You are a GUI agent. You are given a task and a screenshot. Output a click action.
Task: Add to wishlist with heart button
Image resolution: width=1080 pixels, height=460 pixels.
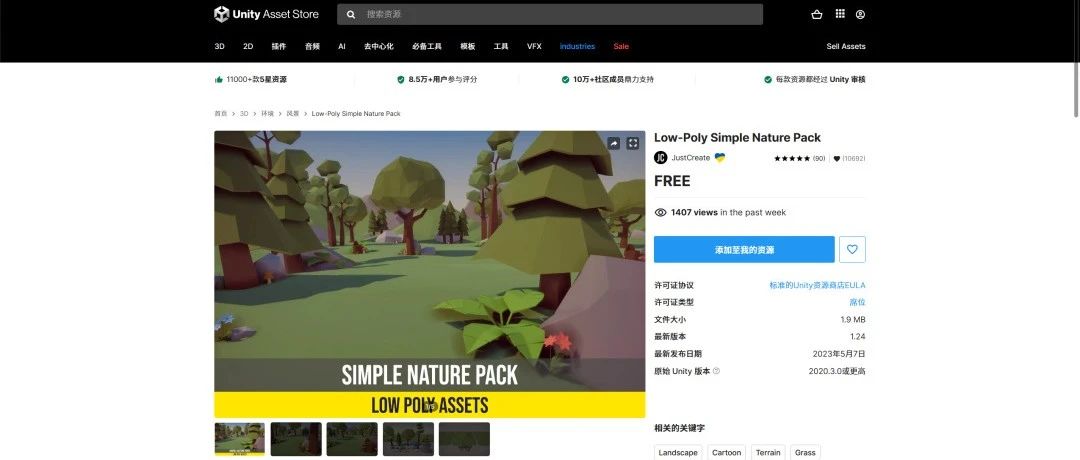(852, 249)
